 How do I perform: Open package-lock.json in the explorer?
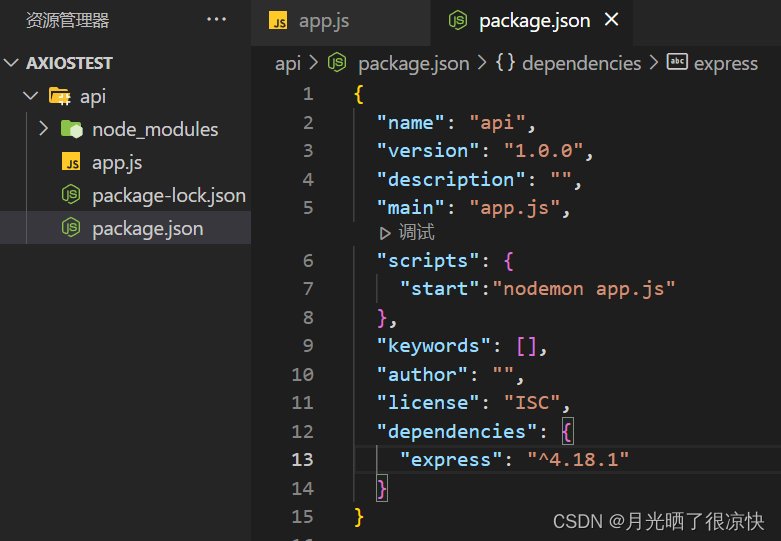(x=168, y=195)
